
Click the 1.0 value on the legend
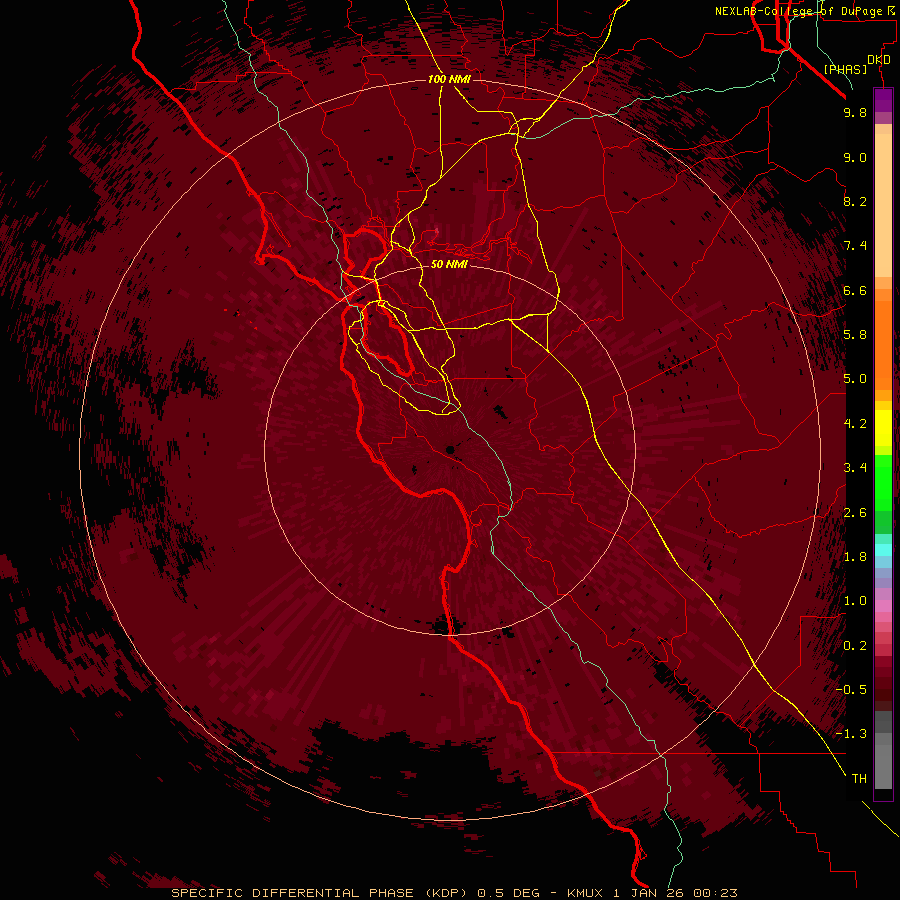[855, 600]
